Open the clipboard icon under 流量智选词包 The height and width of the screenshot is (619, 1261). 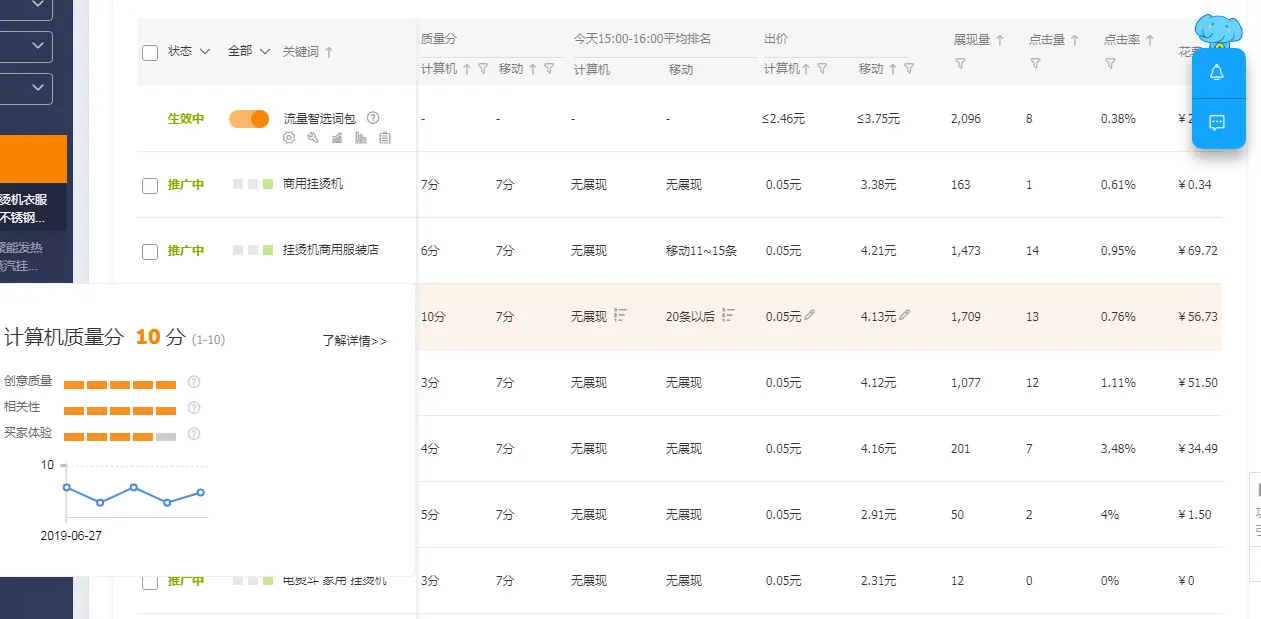point(385,138)
